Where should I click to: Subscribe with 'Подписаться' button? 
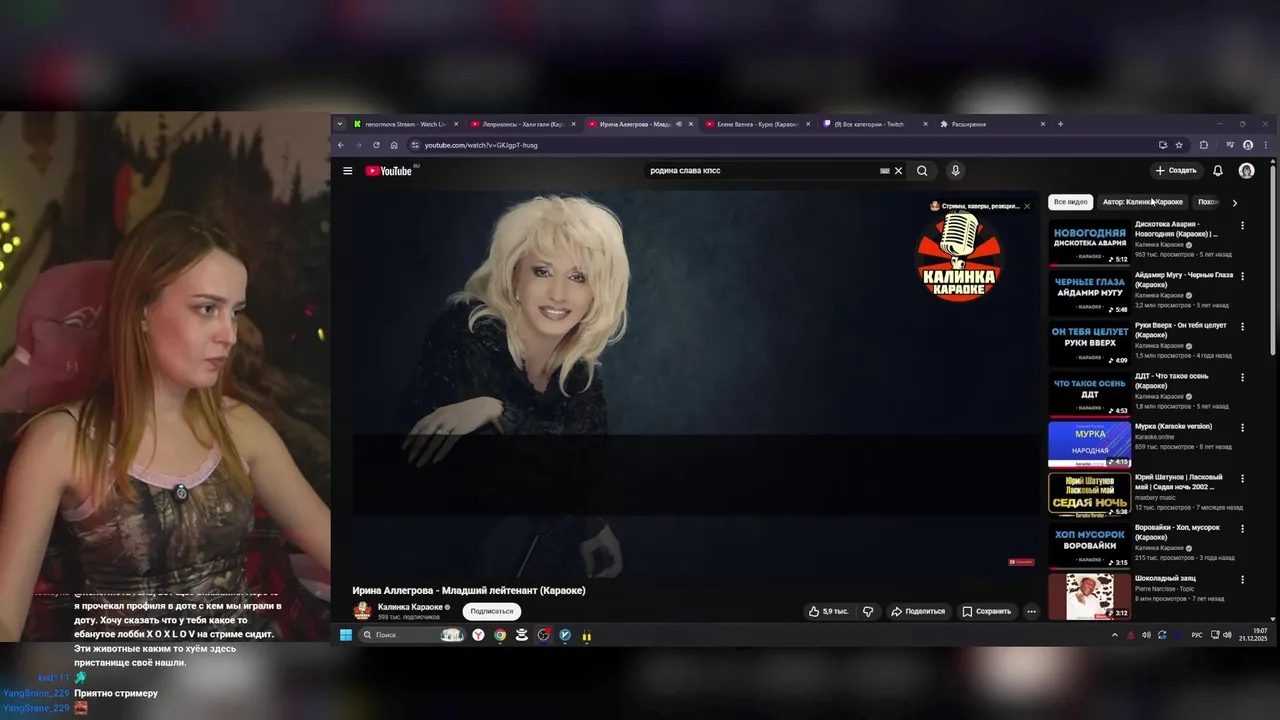click(x=492, y=611)
